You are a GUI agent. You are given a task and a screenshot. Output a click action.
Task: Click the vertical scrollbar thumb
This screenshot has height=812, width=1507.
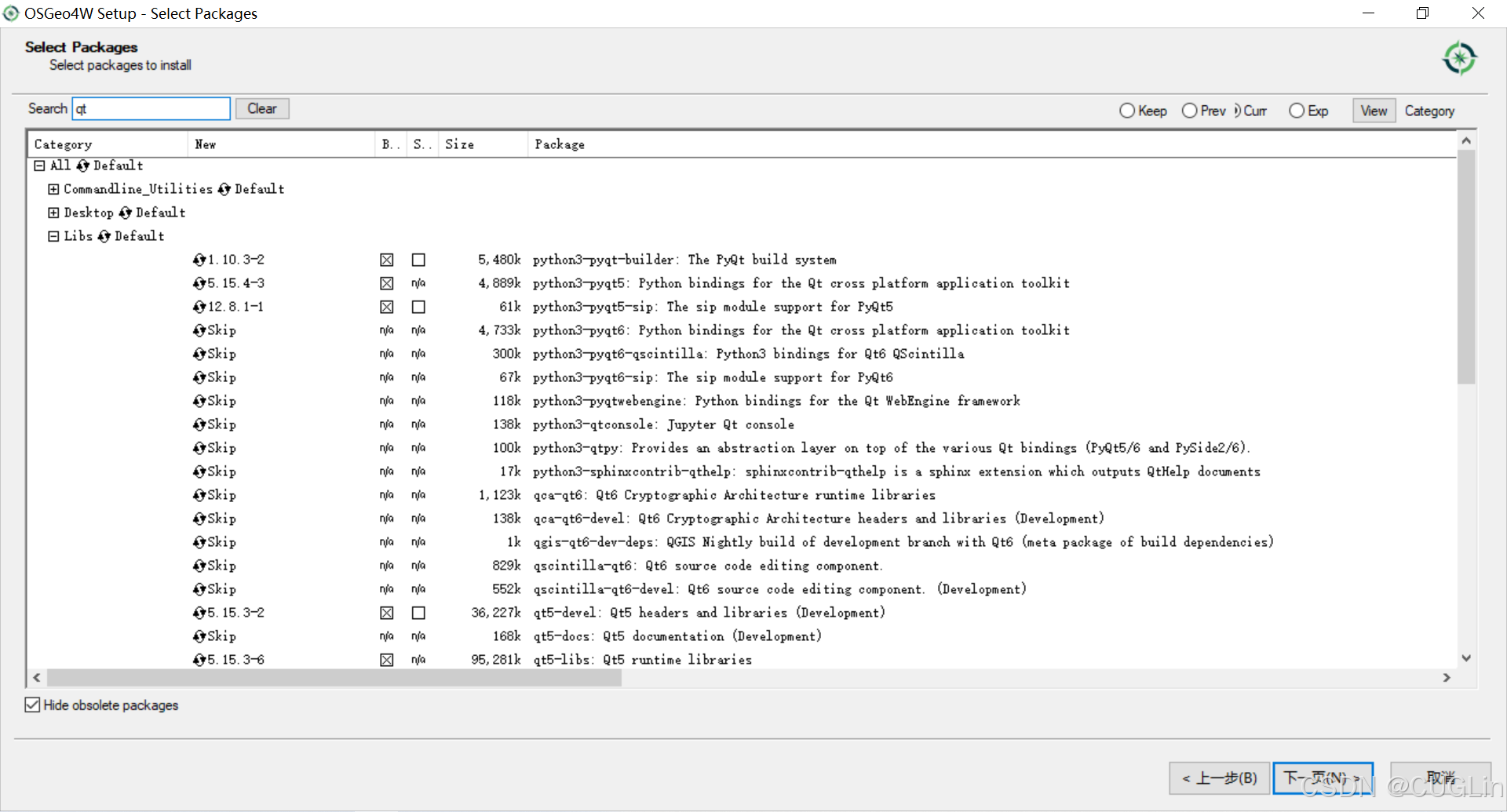(x=1466, y=267)
